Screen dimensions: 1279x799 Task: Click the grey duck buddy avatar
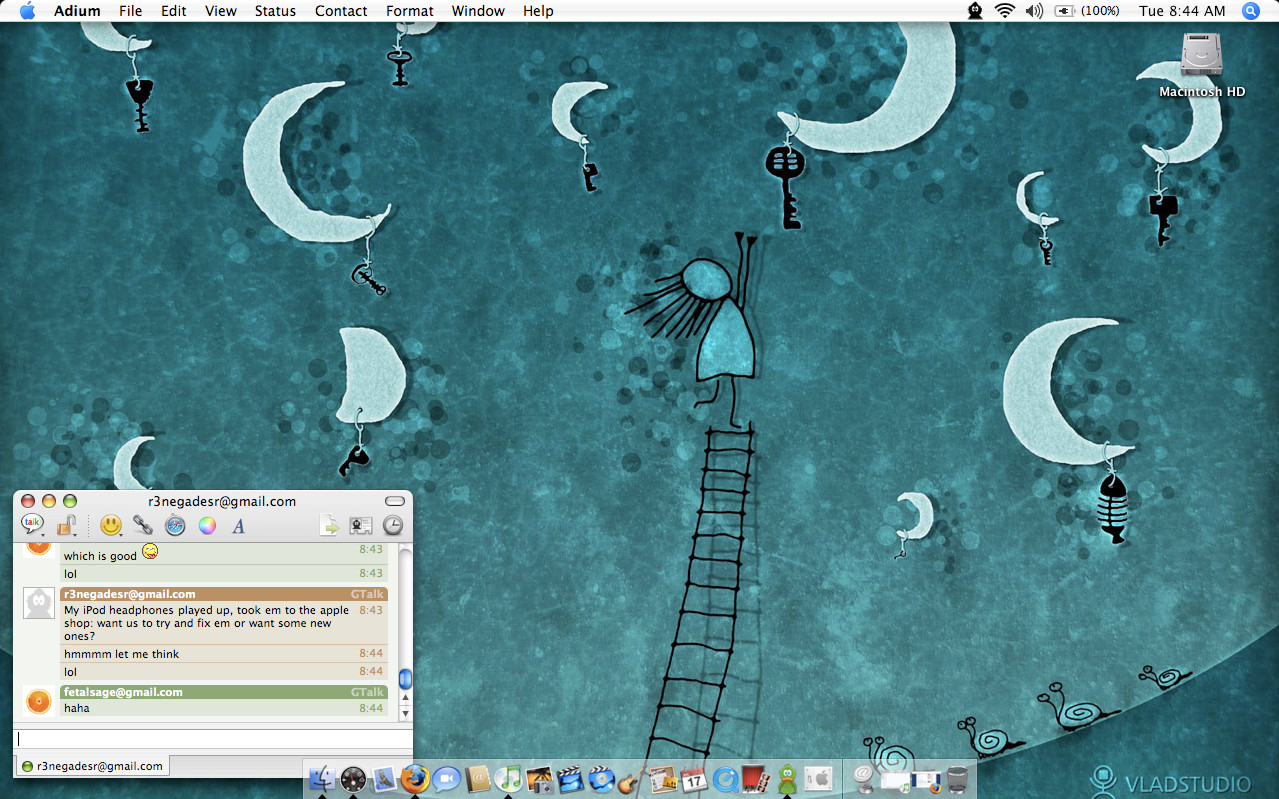coord(38,603)
